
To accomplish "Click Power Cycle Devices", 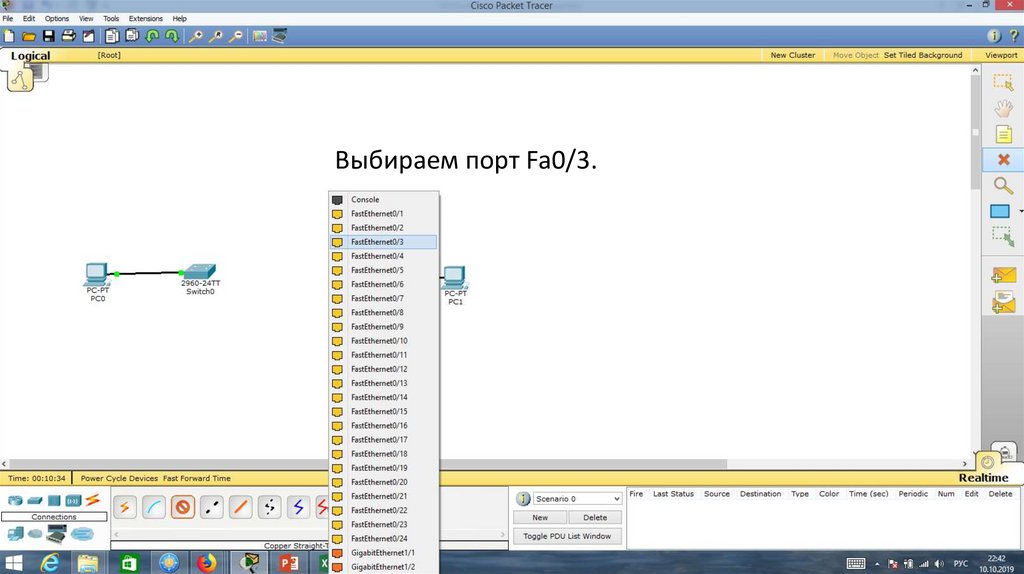I will coord(119,478).
